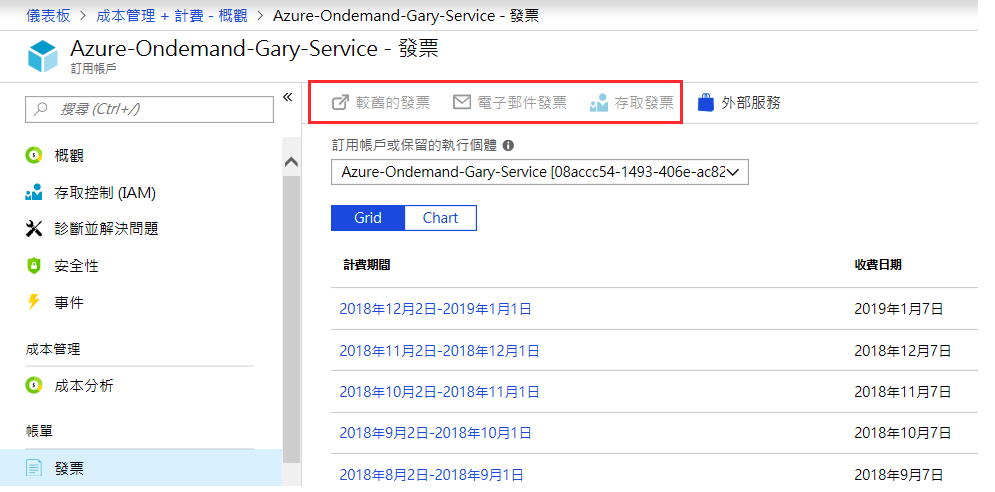Click the 存取控制 (IAM) people icon

click(x=34, y=192)
